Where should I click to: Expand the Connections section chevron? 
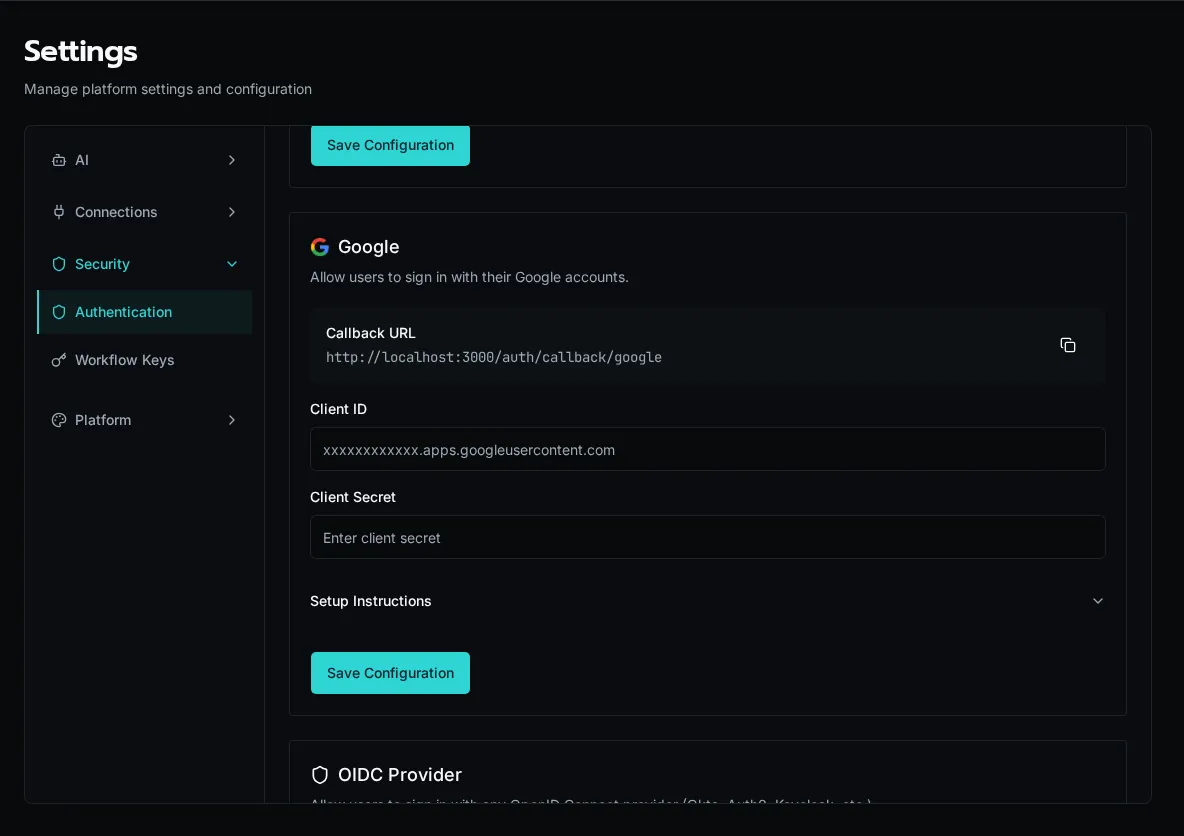coord(232,212)
